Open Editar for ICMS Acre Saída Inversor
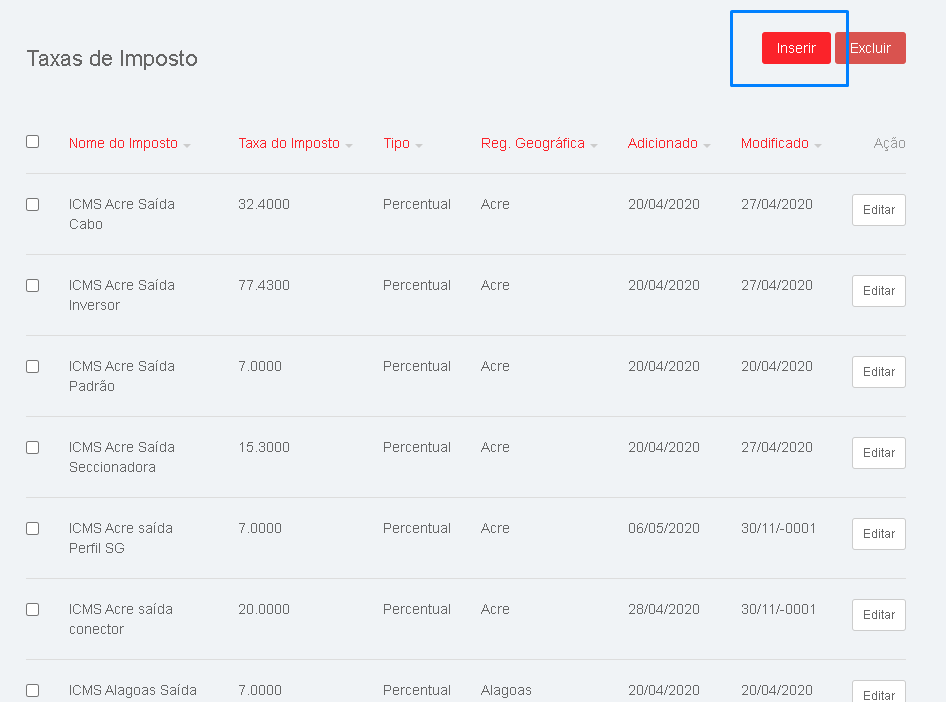This screenshot has height=702, width=946. 878,291
